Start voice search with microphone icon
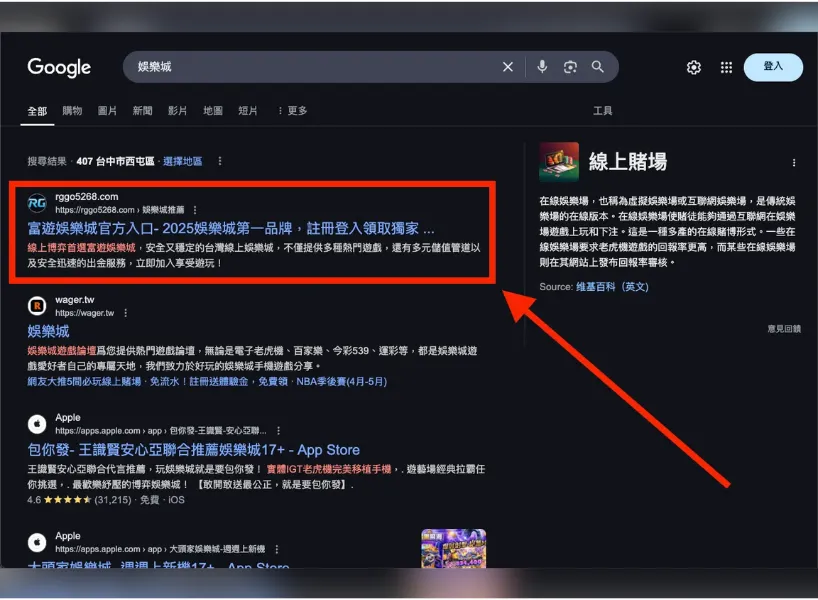Screen dimensions: 818x600 pyautogui.click(x=542, y=67)
